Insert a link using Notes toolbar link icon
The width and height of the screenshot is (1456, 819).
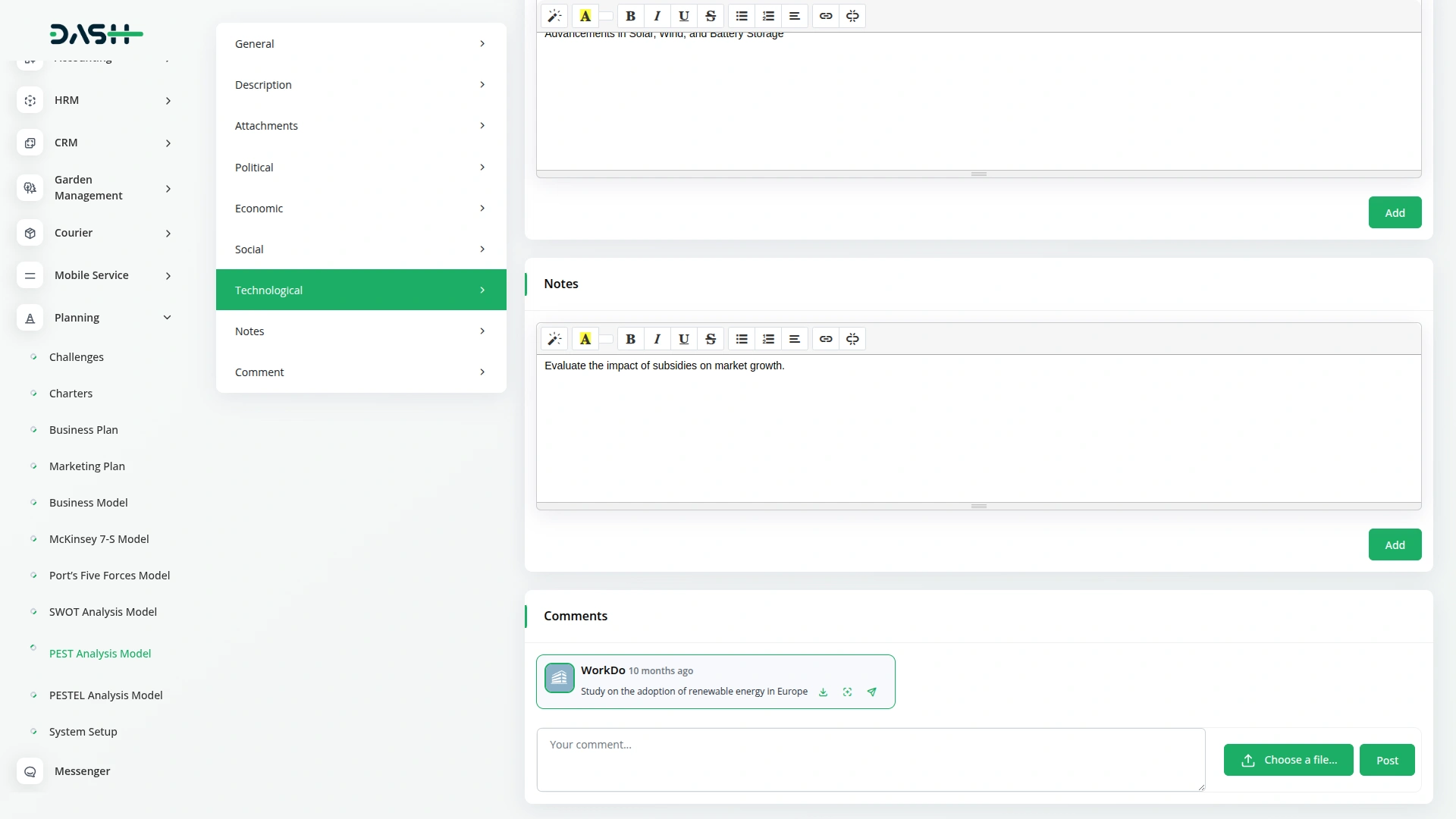point(826,339)
